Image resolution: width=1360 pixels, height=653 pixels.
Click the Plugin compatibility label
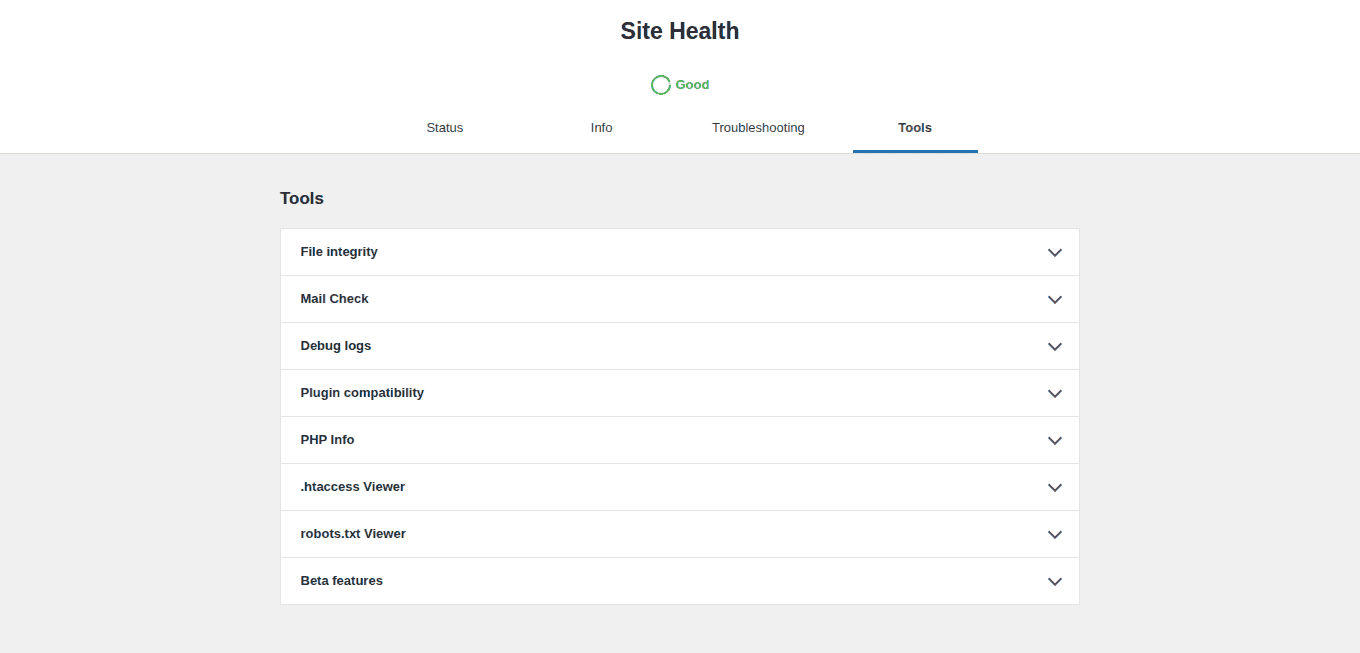[x=362, y=393]
